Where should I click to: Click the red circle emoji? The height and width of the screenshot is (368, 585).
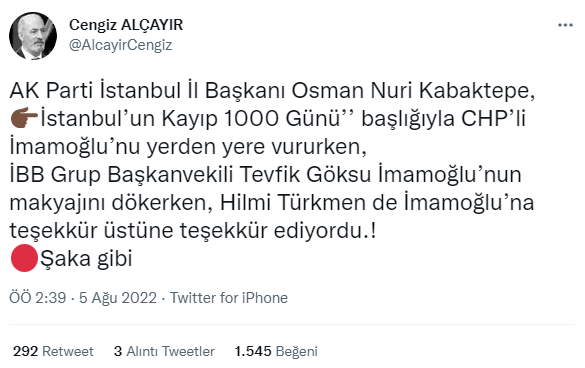(x=24, y=258)
